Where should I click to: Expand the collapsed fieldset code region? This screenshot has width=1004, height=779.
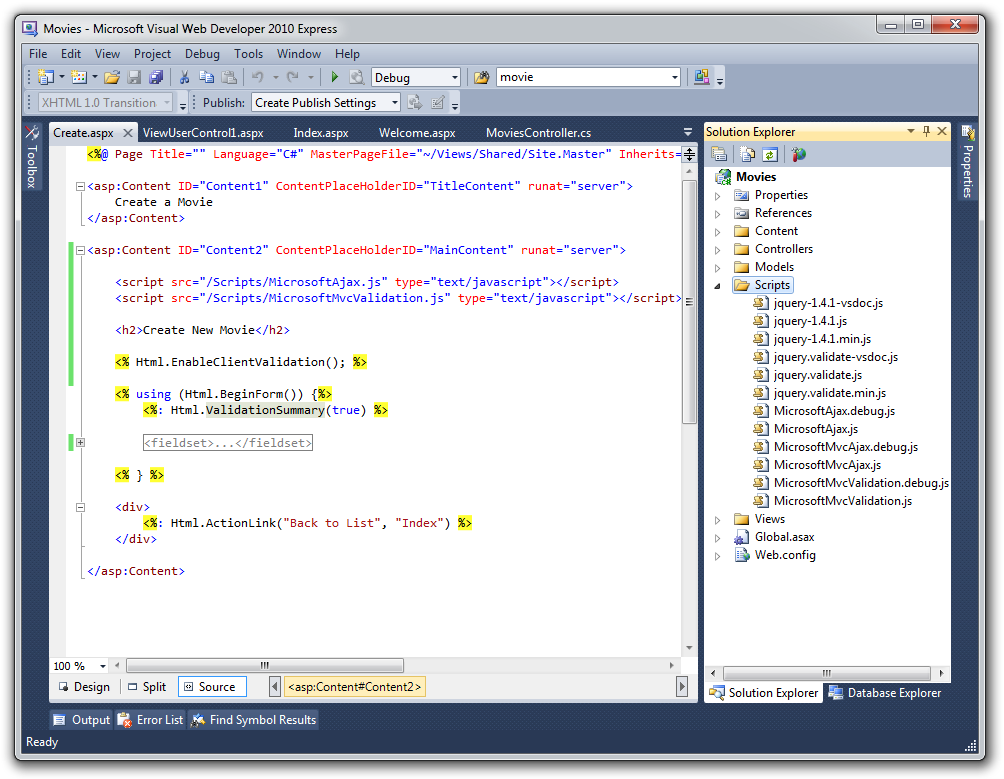click(80, 442)
